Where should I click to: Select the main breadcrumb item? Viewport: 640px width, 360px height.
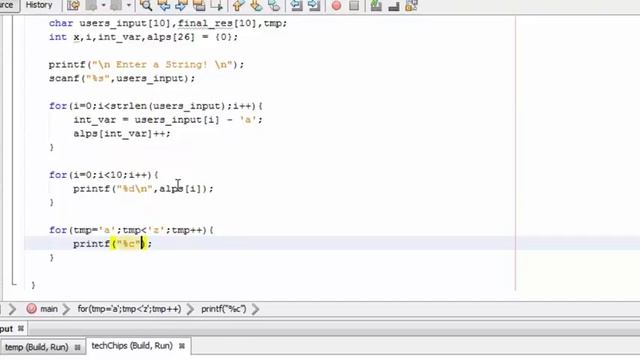pyautogui.click(x=49, y=309)
